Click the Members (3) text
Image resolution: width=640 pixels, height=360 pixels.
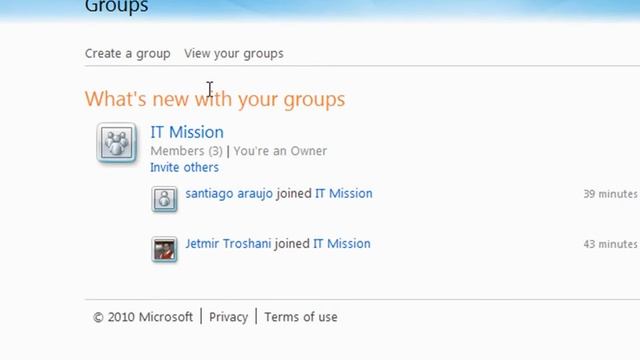pyautogui.click(x=187, y=151)
